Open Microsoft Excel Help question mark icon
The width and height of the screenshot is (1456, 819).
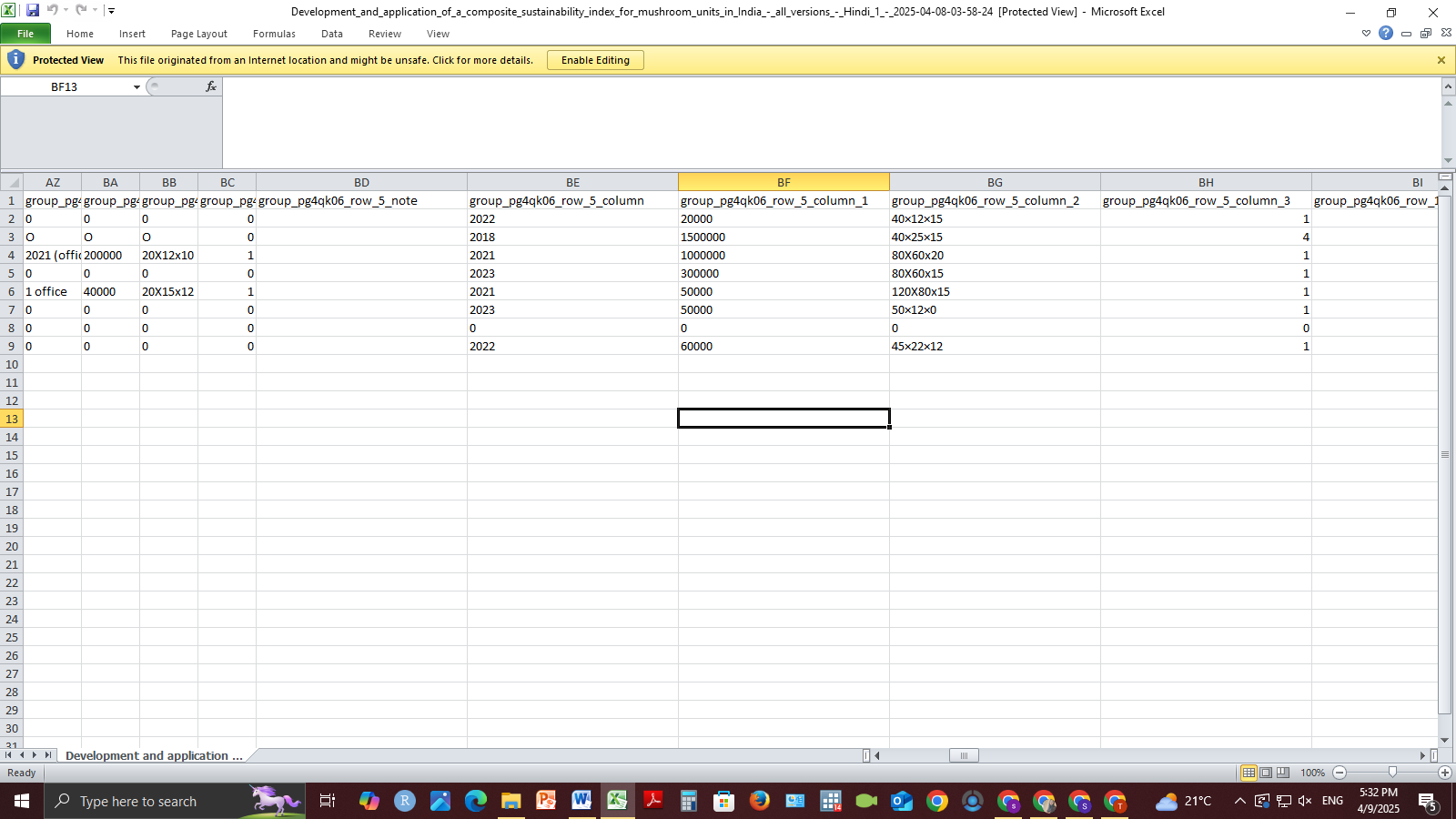1385,34
